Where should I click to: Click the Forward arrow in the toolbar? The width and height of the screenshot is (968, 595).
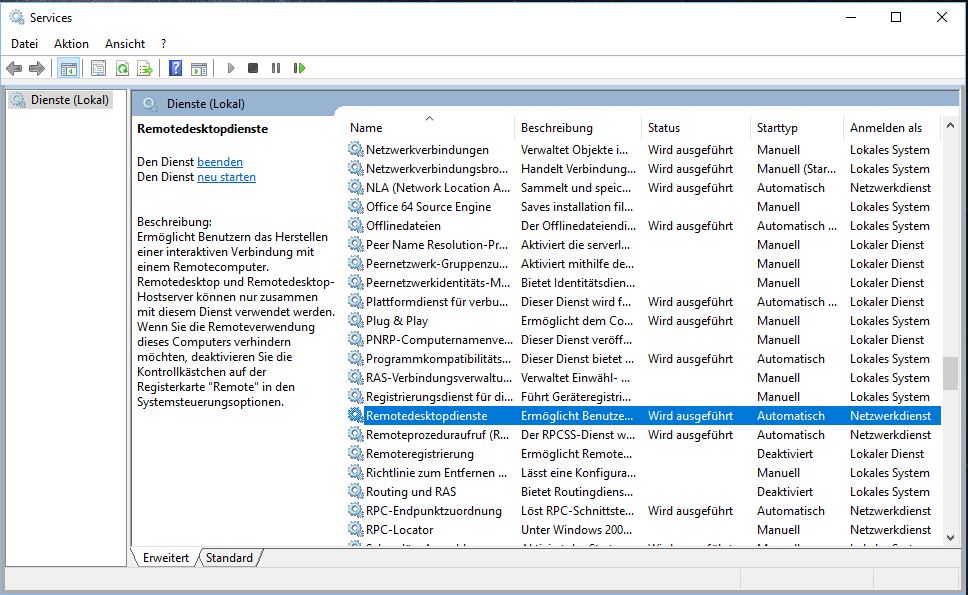tap(37, 68)
